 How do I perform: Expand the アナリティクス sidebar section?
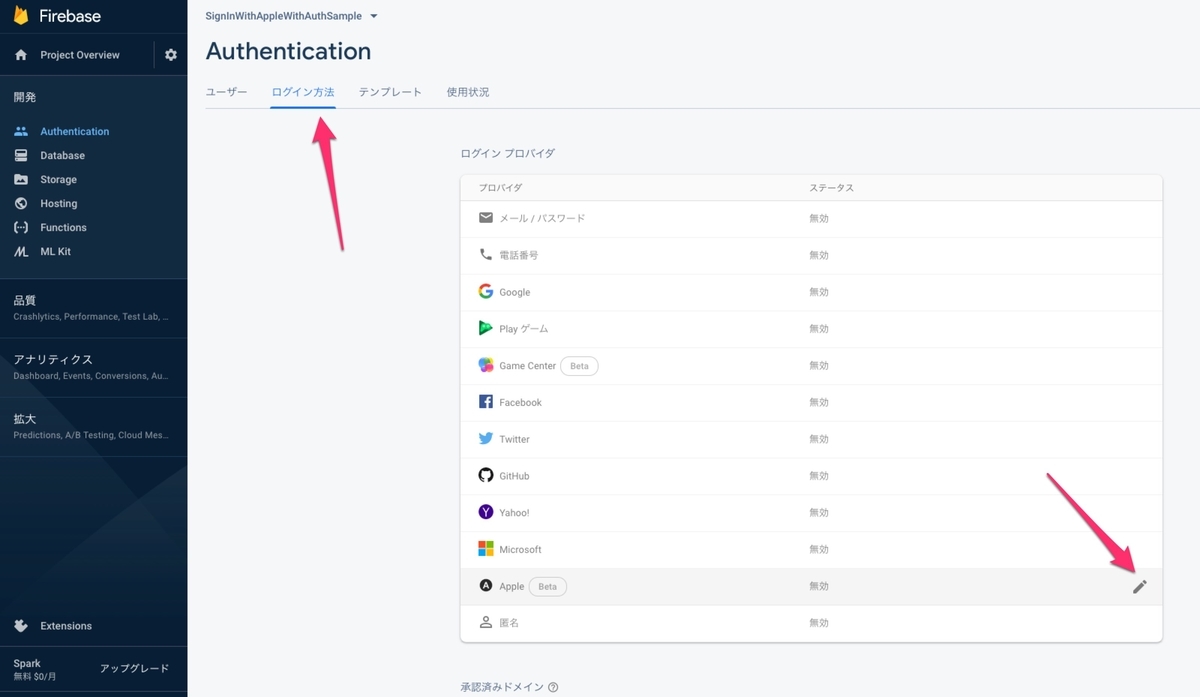point(93,367)
